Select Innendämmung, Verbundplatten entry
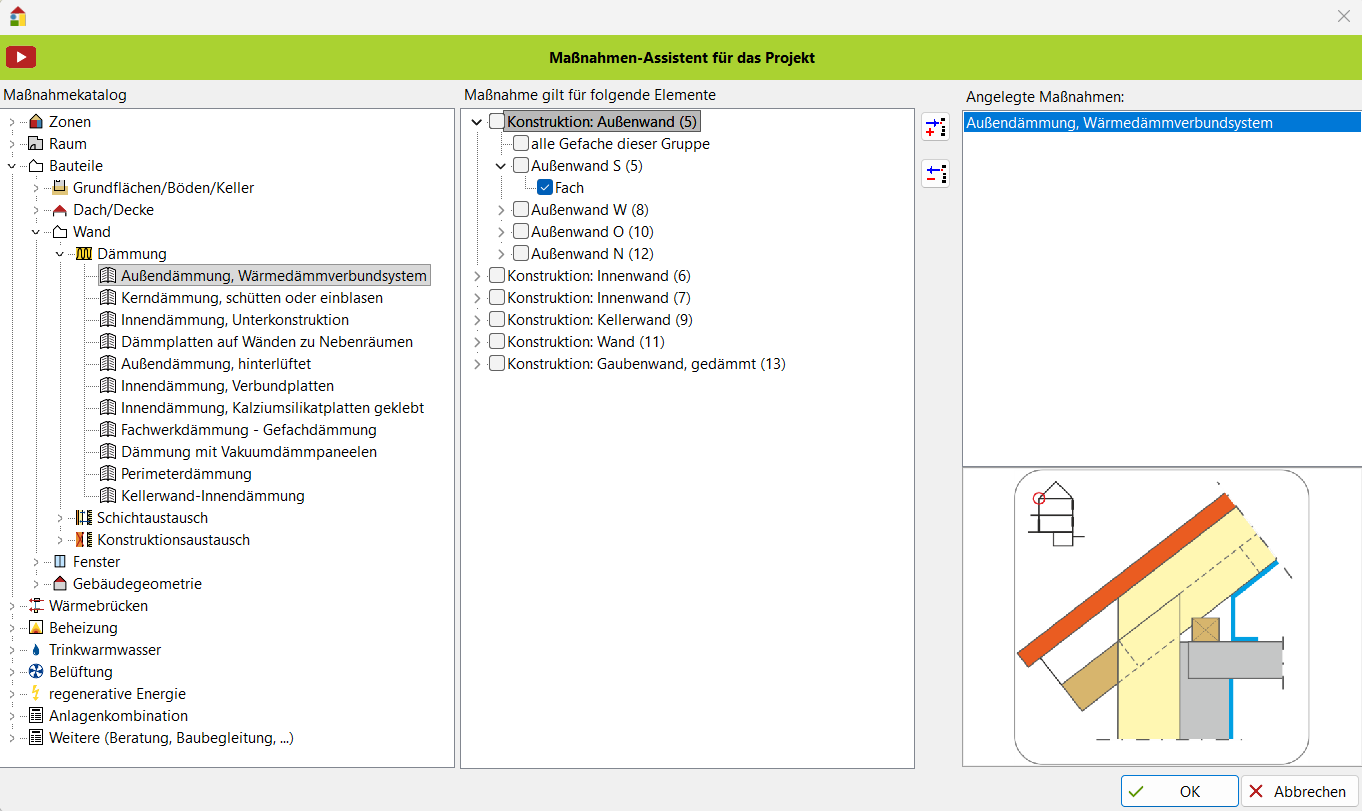1362x811 pixels. tap(227, 386)
